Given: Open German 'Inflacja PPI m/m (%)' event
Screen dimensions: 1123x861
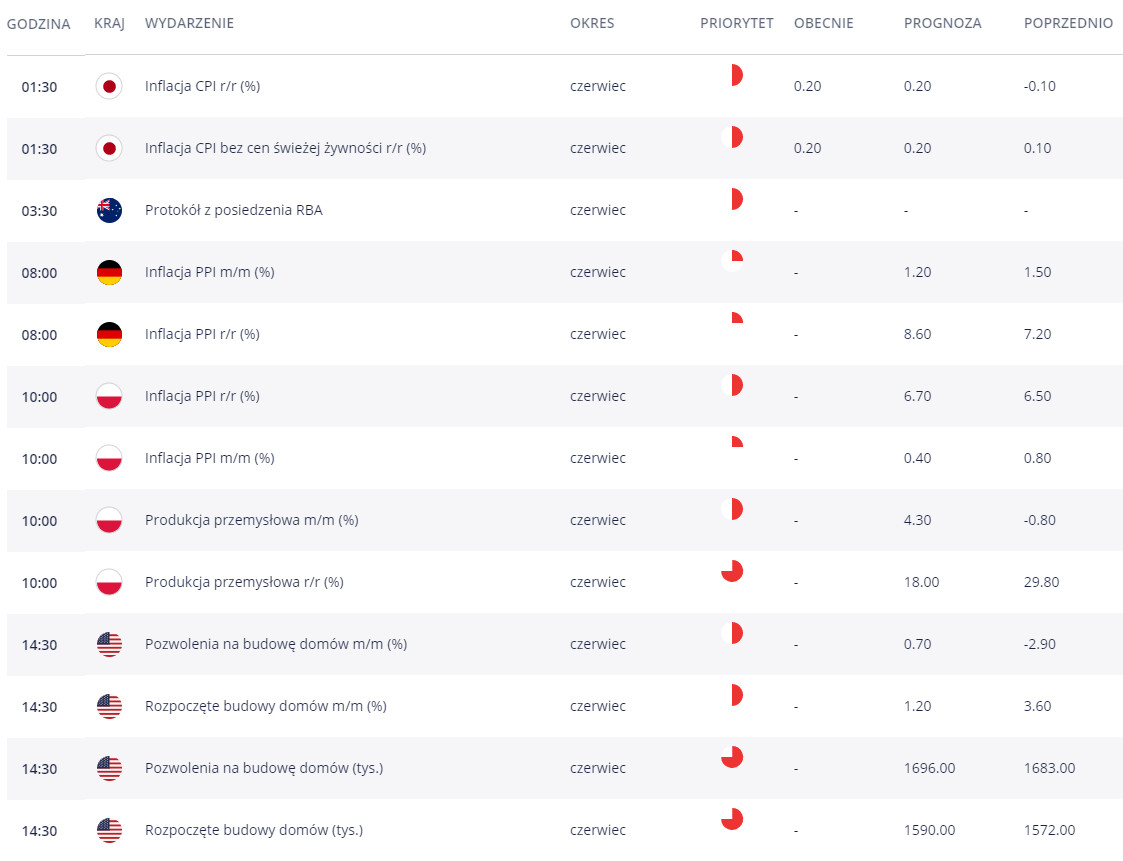Looking at the screenshot, I should 210,272.
